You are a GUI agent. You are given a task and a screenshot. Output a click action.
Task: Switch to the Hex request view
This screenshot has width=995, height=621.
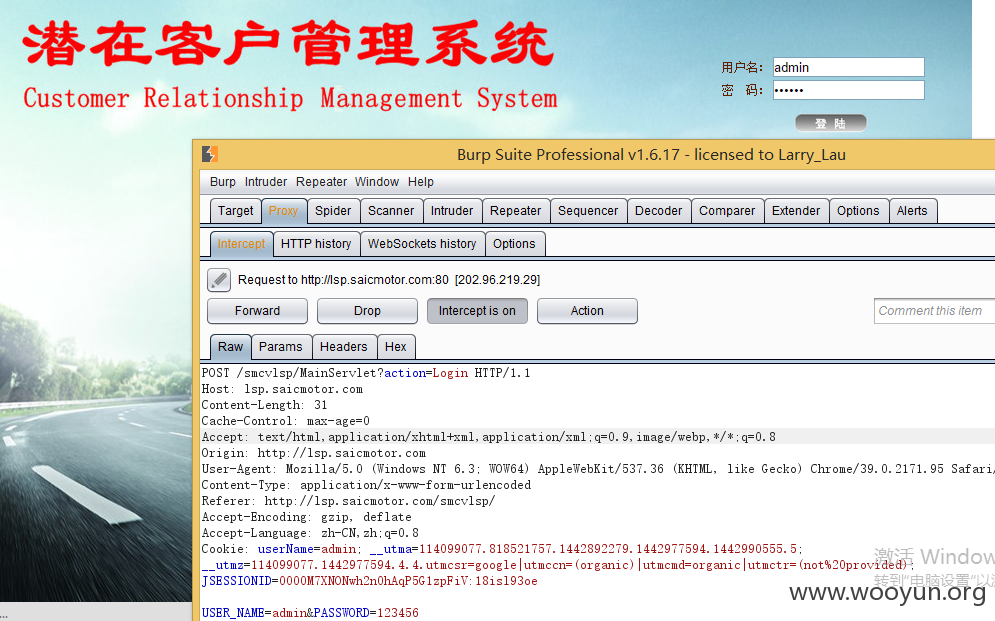pyautogui.click(x=395, y=347)
